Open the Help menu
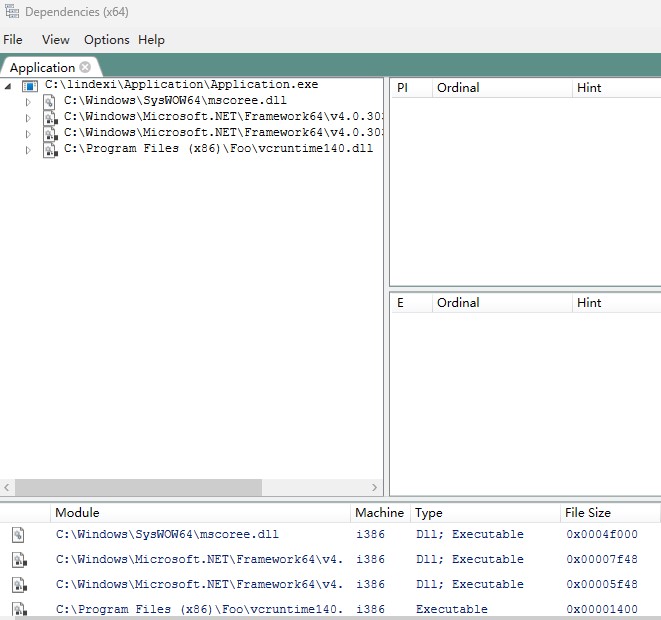This screenshot has width=661, height=620. click(x=151, y=40)
